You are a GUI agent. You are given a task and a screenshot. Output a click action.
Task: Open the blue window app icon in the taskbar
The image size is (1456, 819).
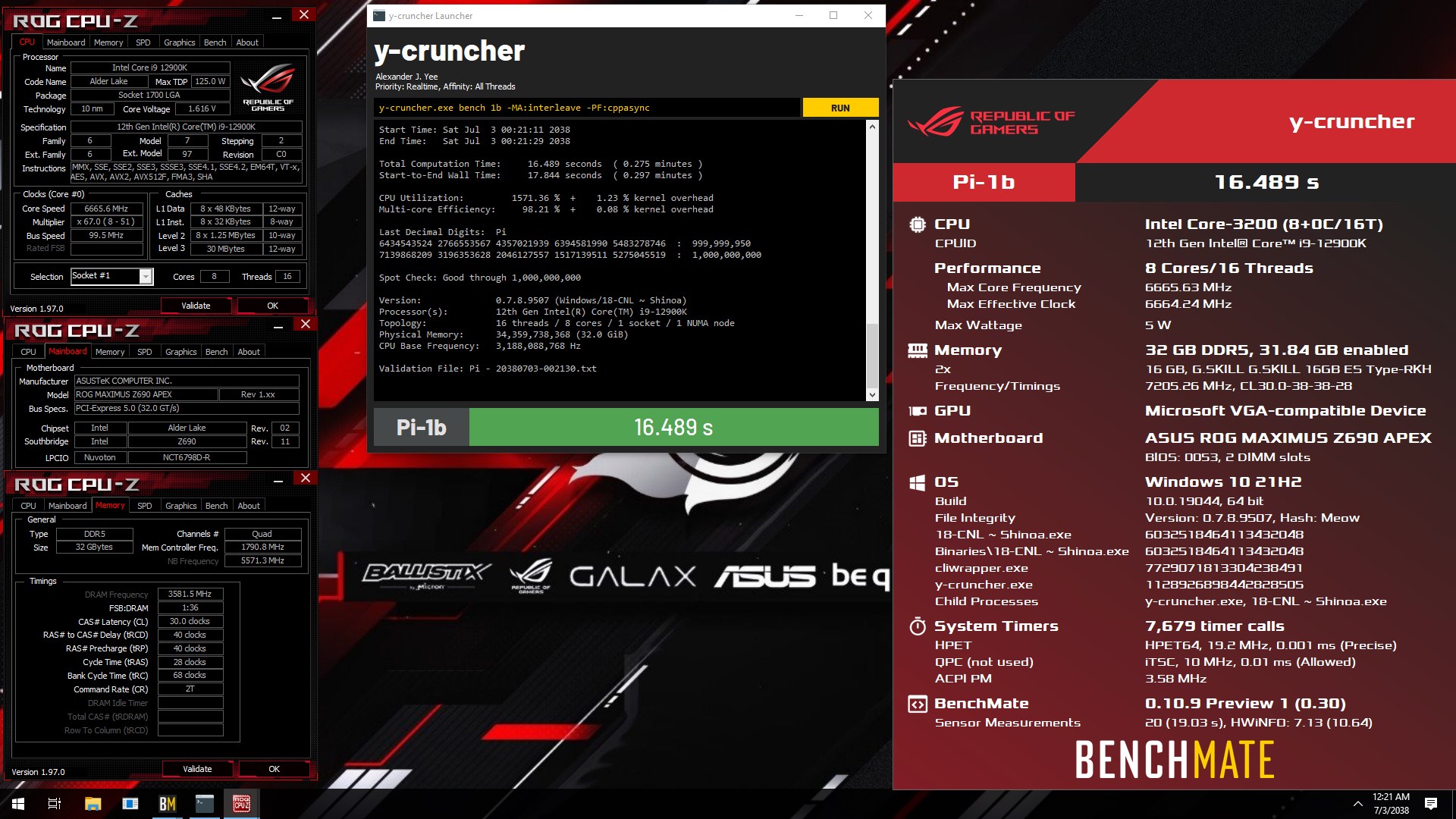(x=130, y=804)
